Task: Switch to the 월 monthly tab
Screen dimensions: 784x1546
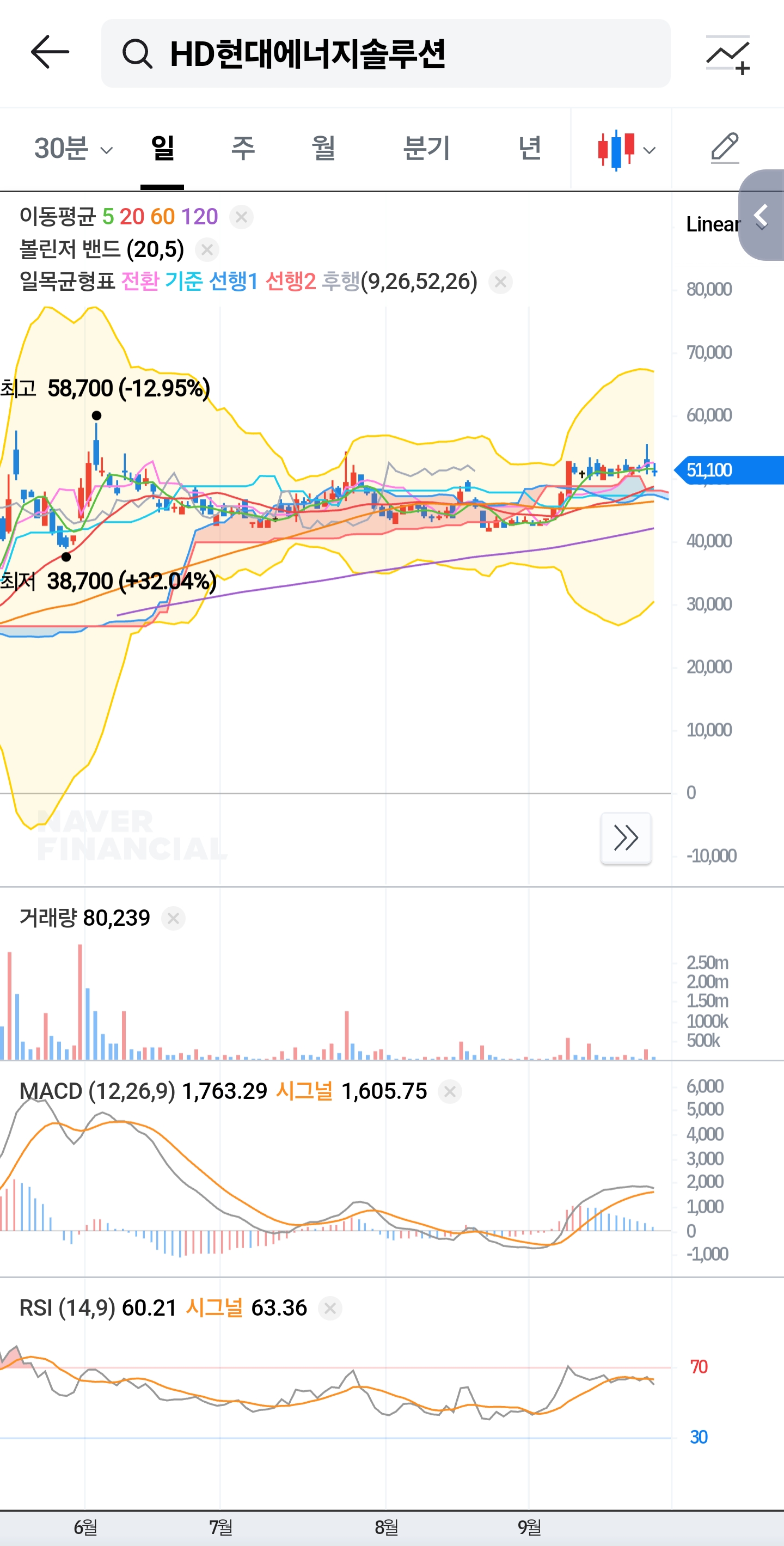Action: click(x=323, y=148)
